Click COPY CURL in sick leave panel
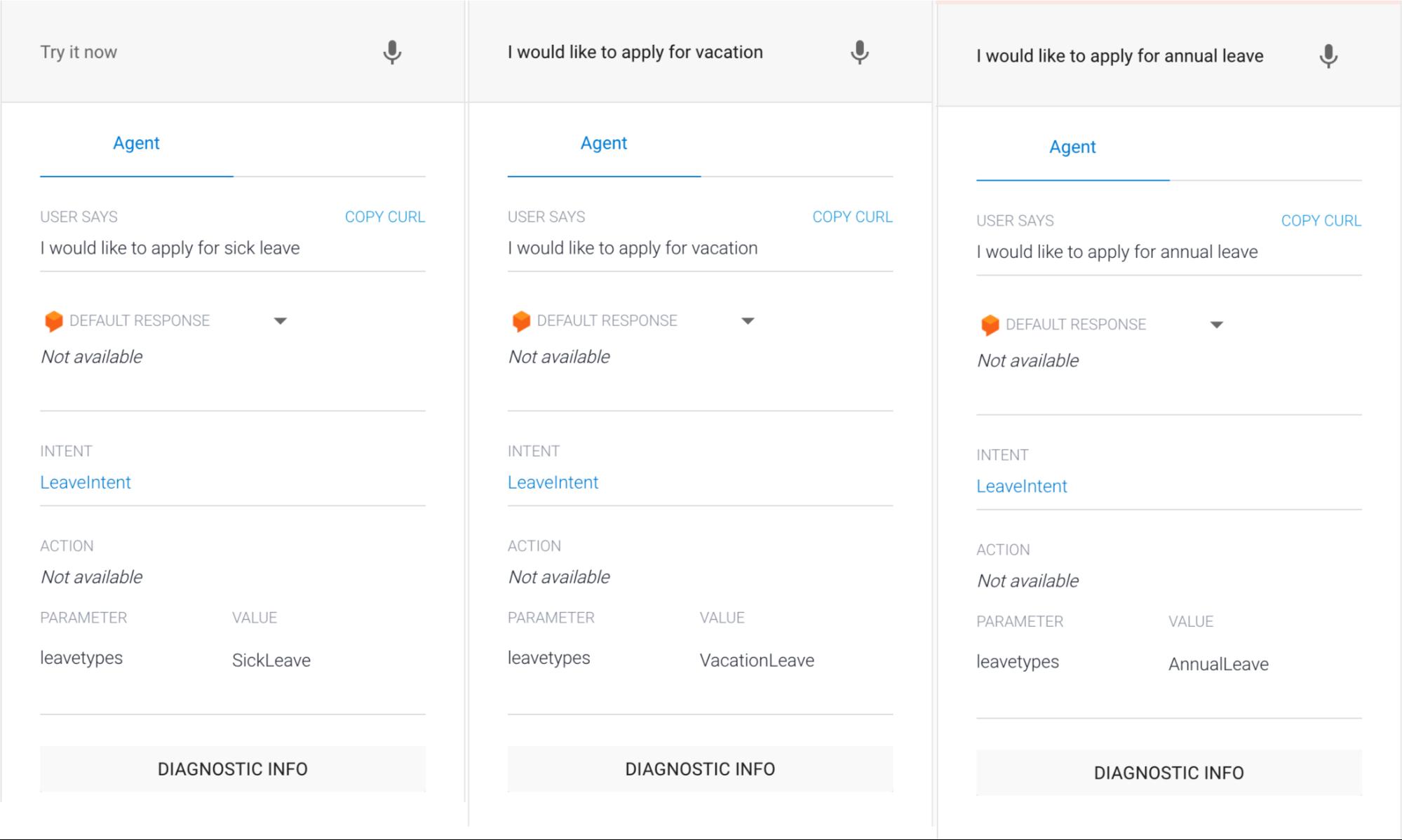Viewport: 1402px width, 840px height. coord(384,217)
